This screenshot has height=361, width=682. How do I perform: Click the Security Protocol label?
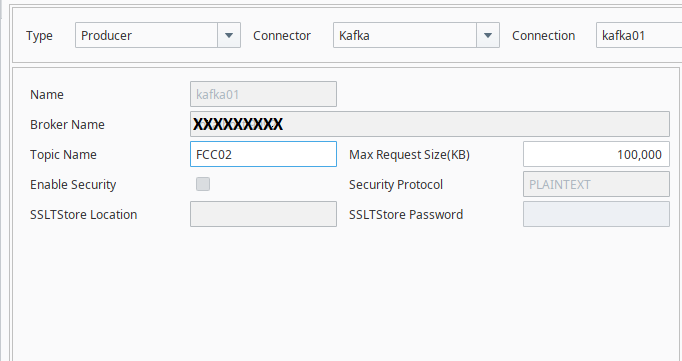[x=396, y=184]
